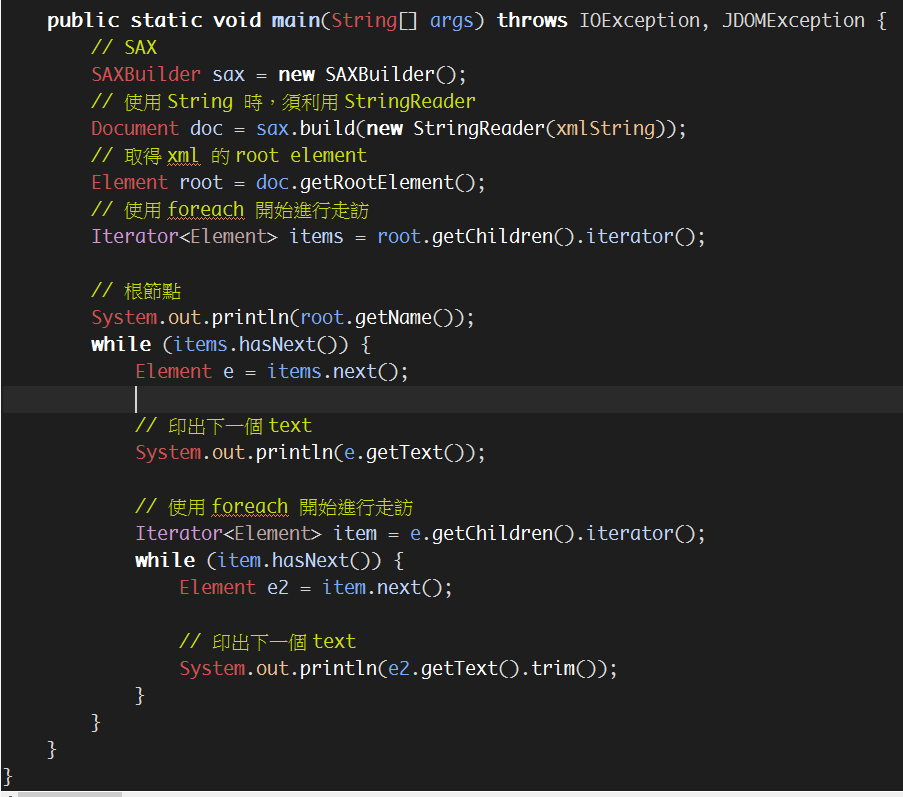
Task: Click 'Iterator<Element> items' declaration
Action: (217, 237)
